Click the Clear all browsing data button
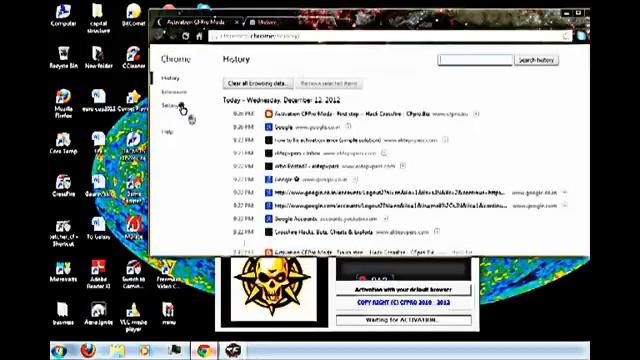Screen dimensions: 640x360 click(x=258, y=83)
